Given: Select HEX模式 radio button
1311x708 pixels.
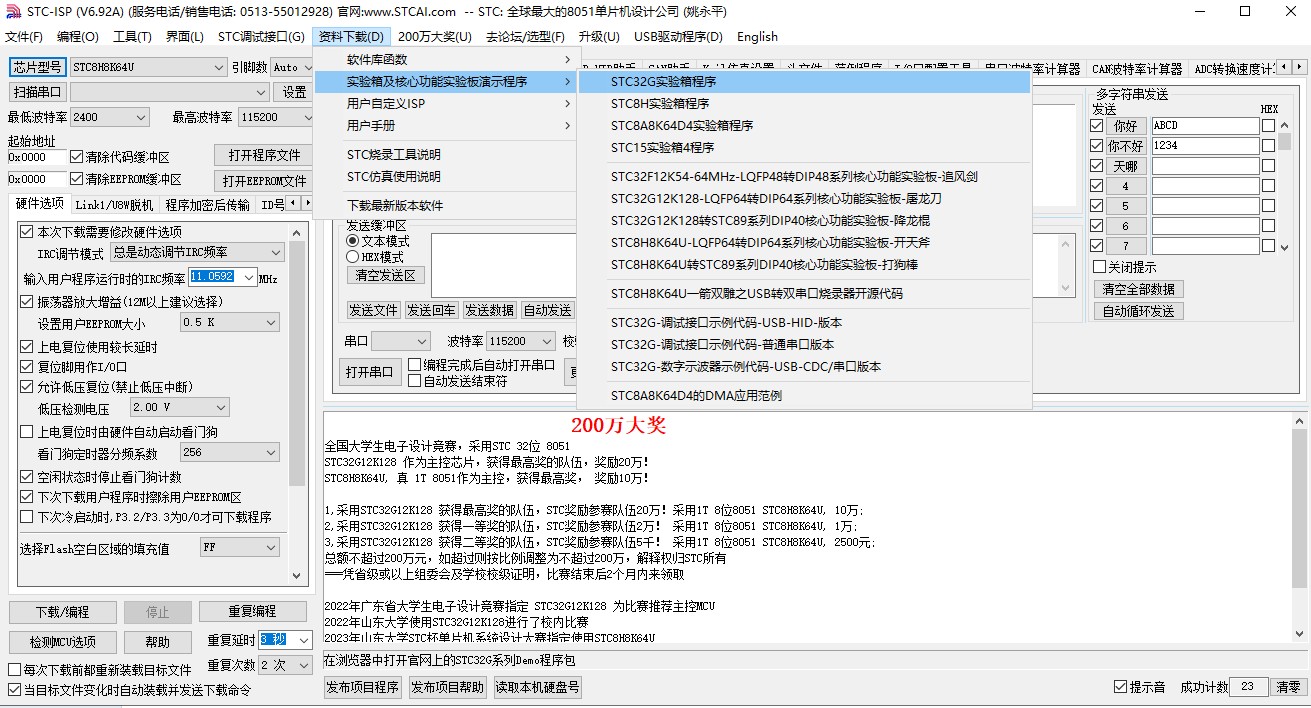Looking at the screenshot, I should [x=352, y=257].
